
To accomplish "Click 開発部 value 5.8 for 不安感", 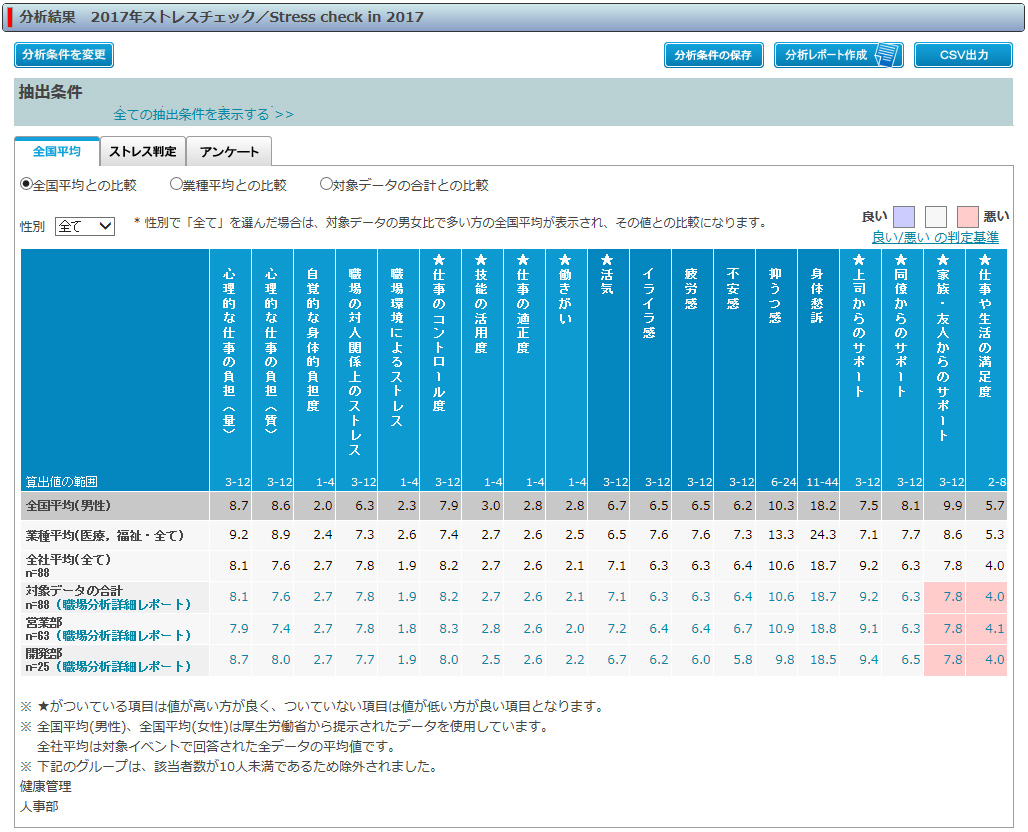I will [x=742, y=660].
